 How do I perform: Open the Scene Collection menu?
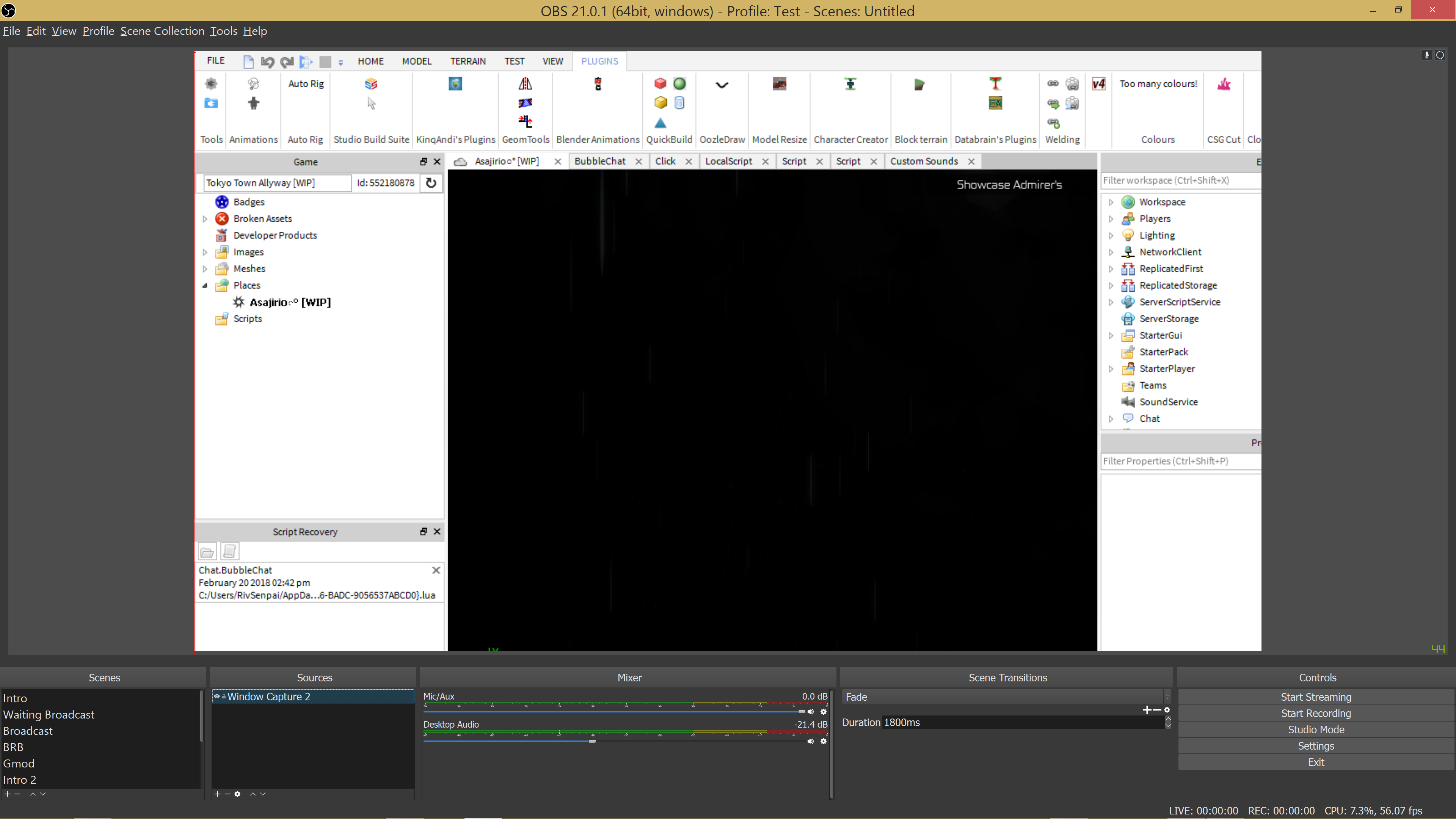point(162,31)
